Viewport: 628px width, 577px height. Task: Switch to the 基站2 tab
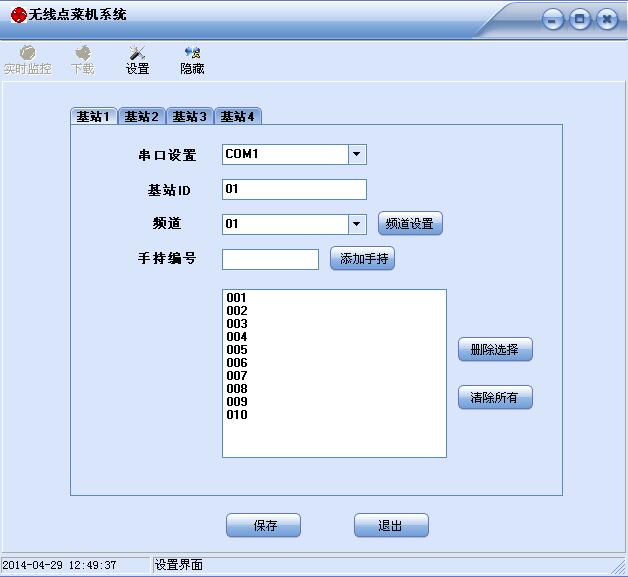click(x=142, y=117)
